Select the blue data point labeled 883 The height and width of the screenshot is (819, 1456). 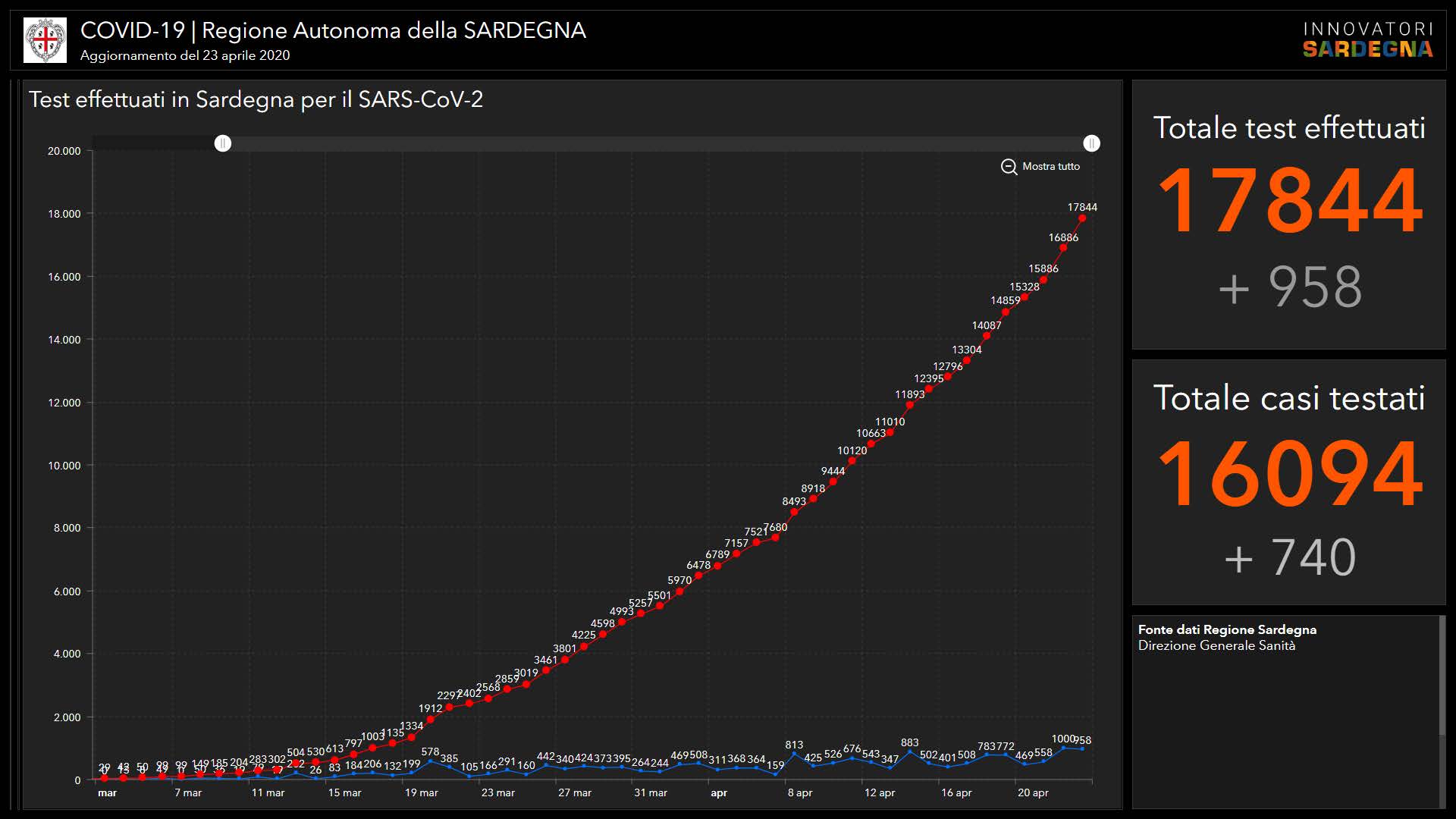point(909,752)
